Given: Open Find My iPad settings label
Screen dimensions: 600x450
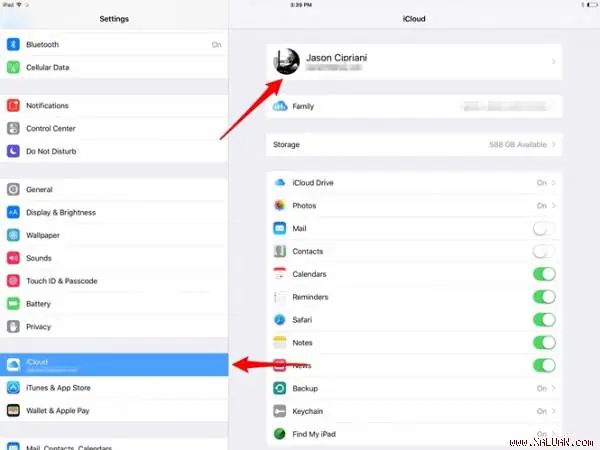Looking at the screenshot, I should point(314,434).
